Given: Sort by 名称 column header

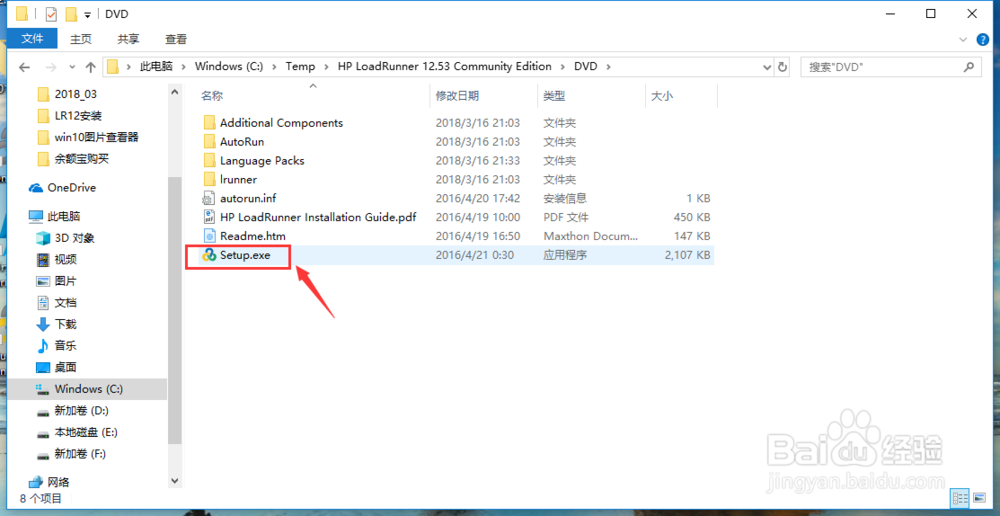Looking at the screenshot, I should tap(212, 96).
